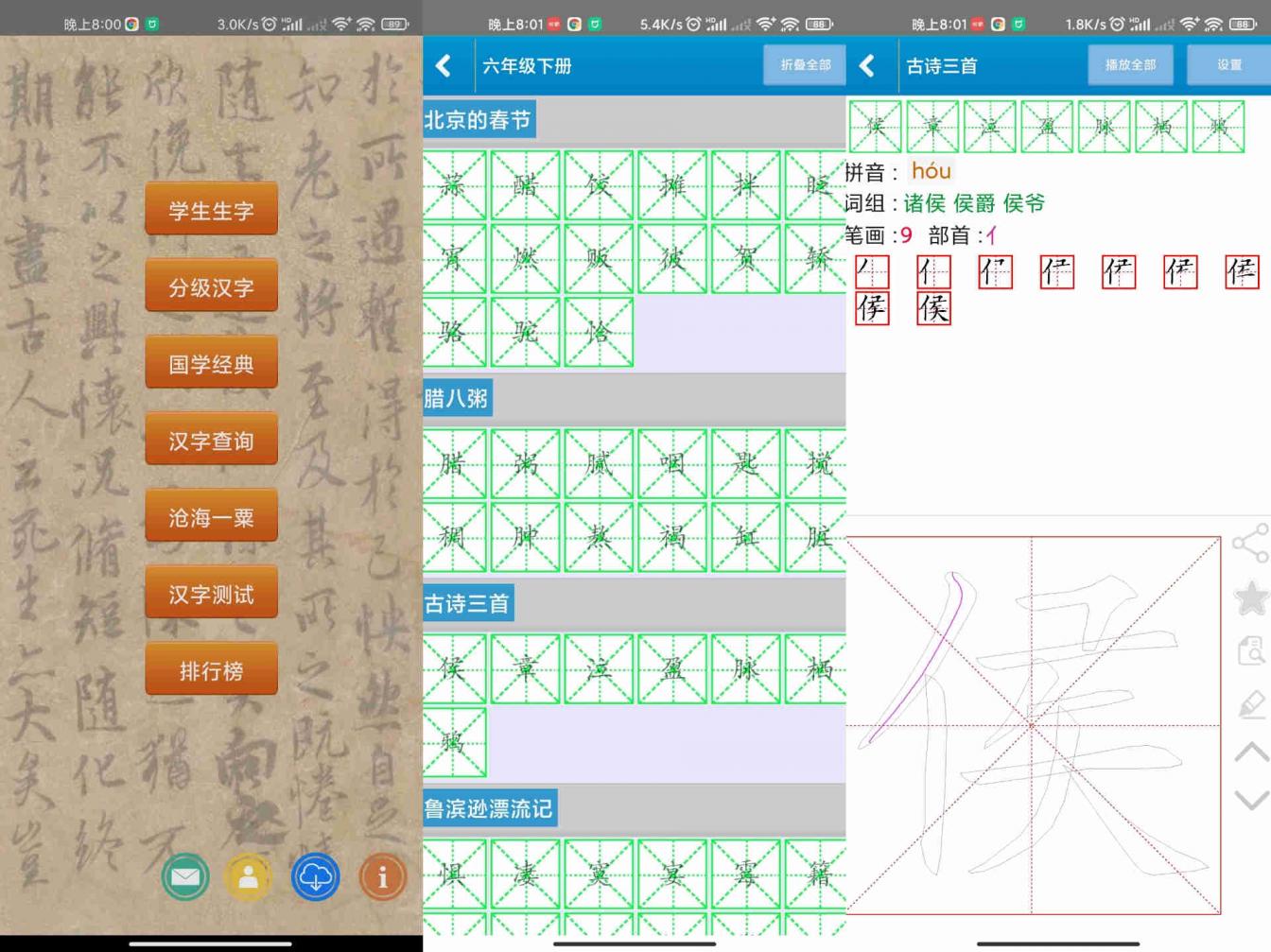Open the orange info icon
Screen dimensions: 1271x952
[382, 876]
